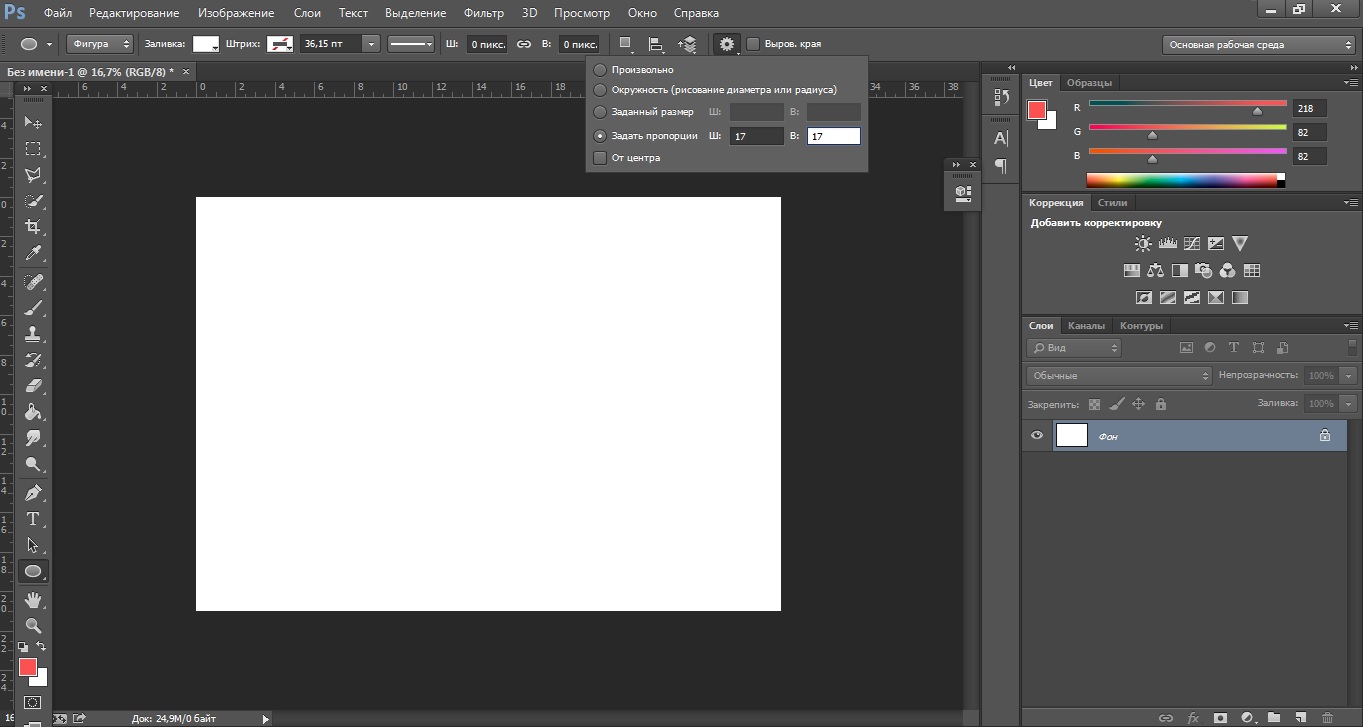Viewport: 1363px width, 727px height.
Task: Switch to Образцы tab
Action: pos(1089,82)
